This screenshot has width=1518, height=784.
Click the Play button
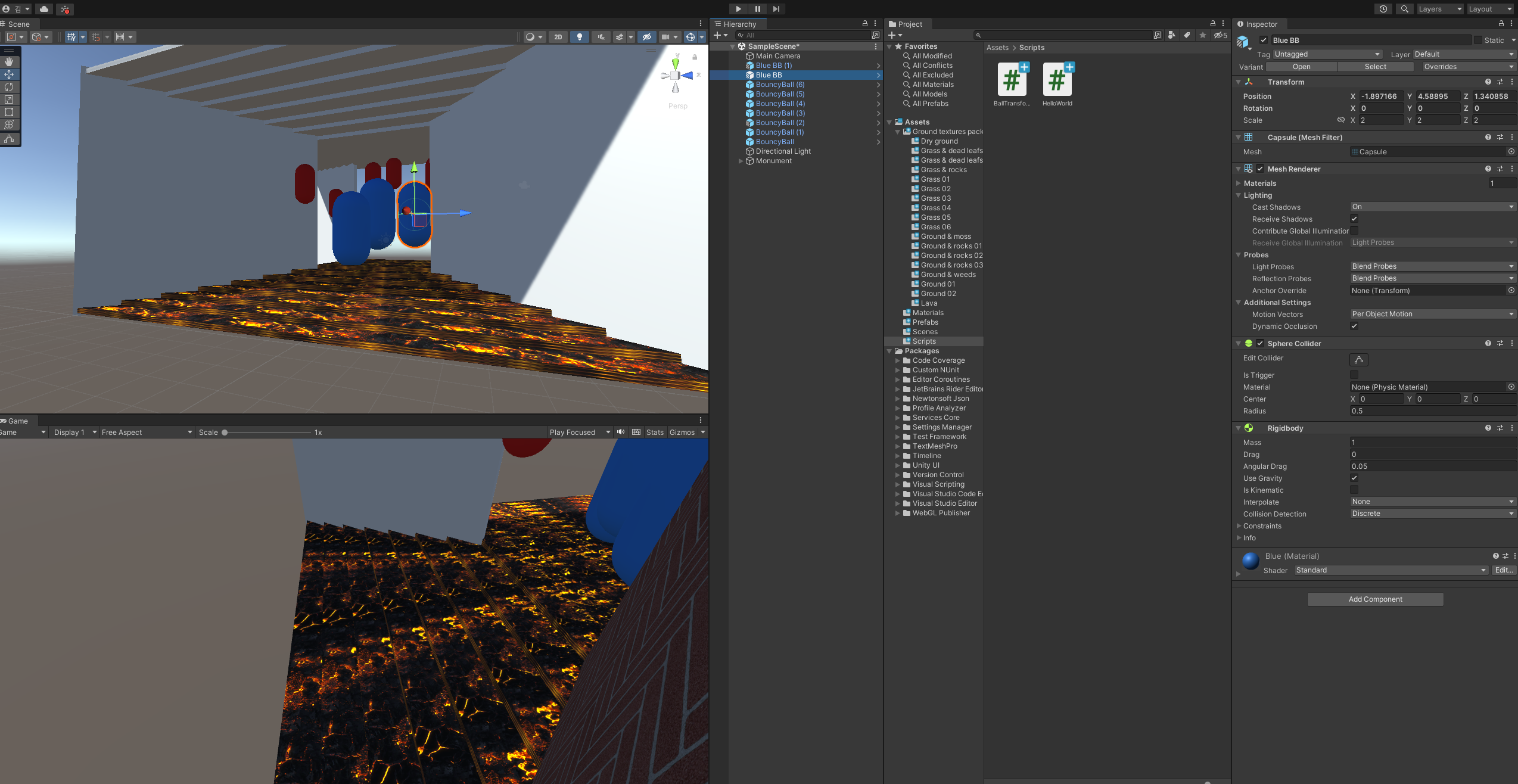click(x=738, y=9)
